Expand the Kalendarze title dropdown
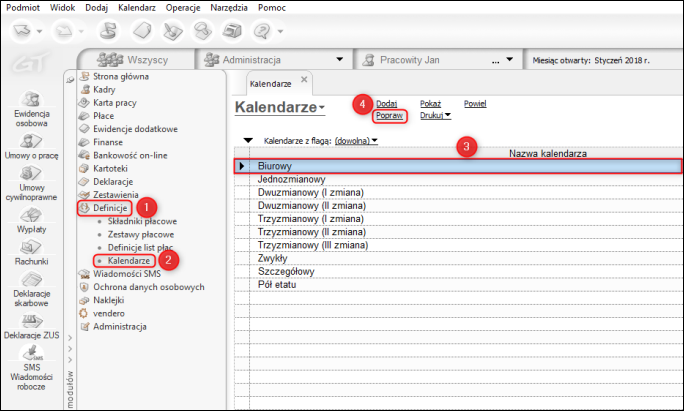Viewport: 684px width, 411px height. [x=322, y=108]
